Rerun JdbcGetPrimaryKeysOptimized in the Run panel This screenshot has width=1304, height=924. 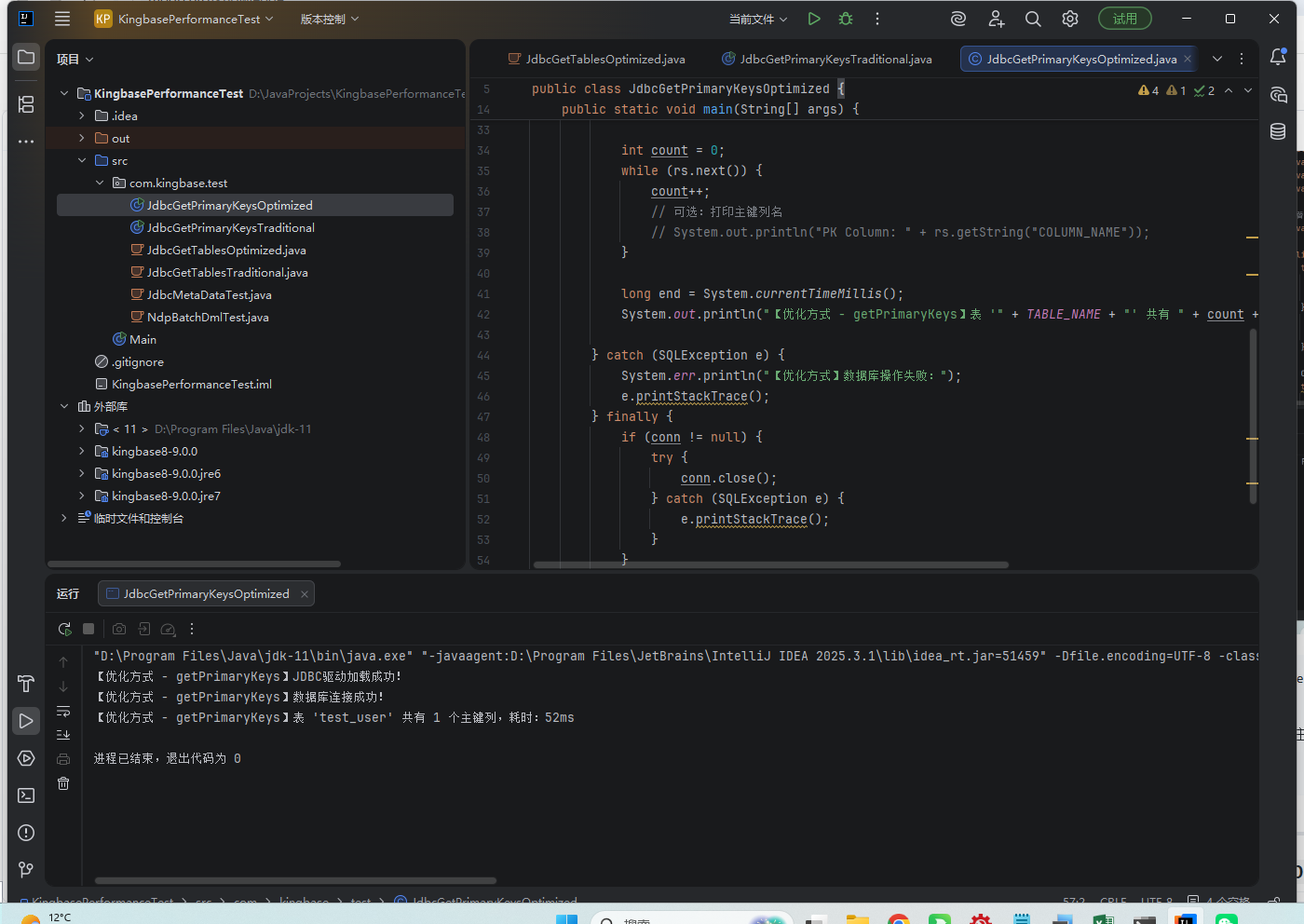pos(64,630)
